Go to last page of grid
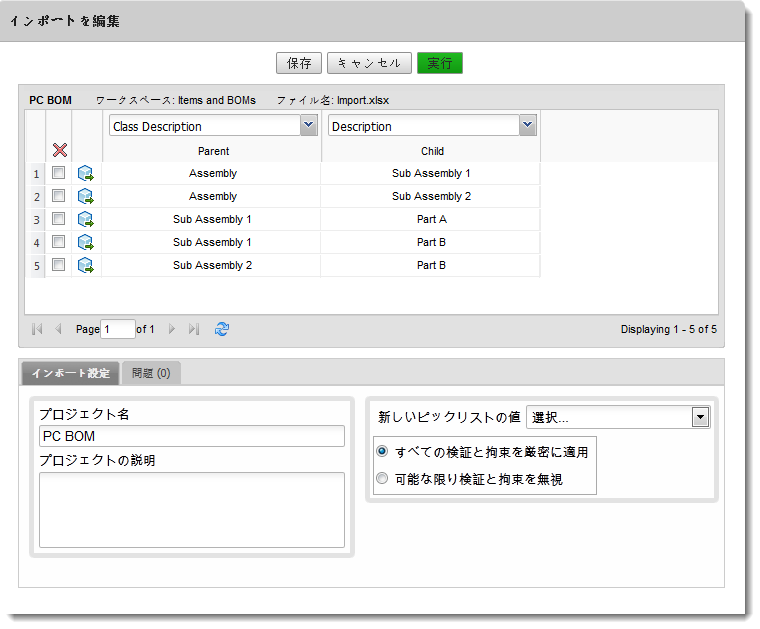 pyautogui.click(x=194, y=329)
